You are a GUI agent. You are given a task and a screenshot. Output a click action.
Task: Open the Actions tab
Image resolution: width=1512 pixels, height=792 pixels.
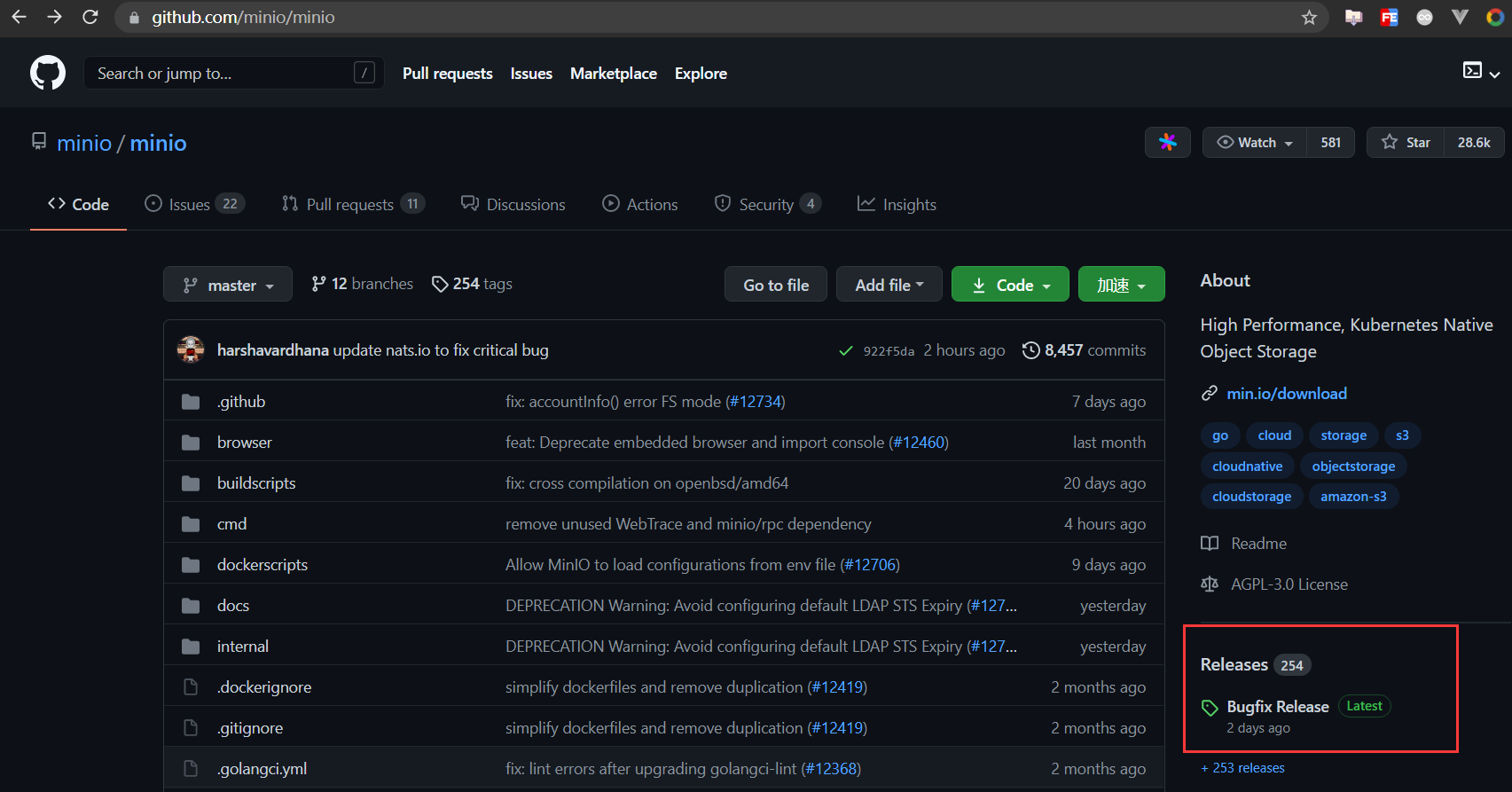[x=640, y=204]
